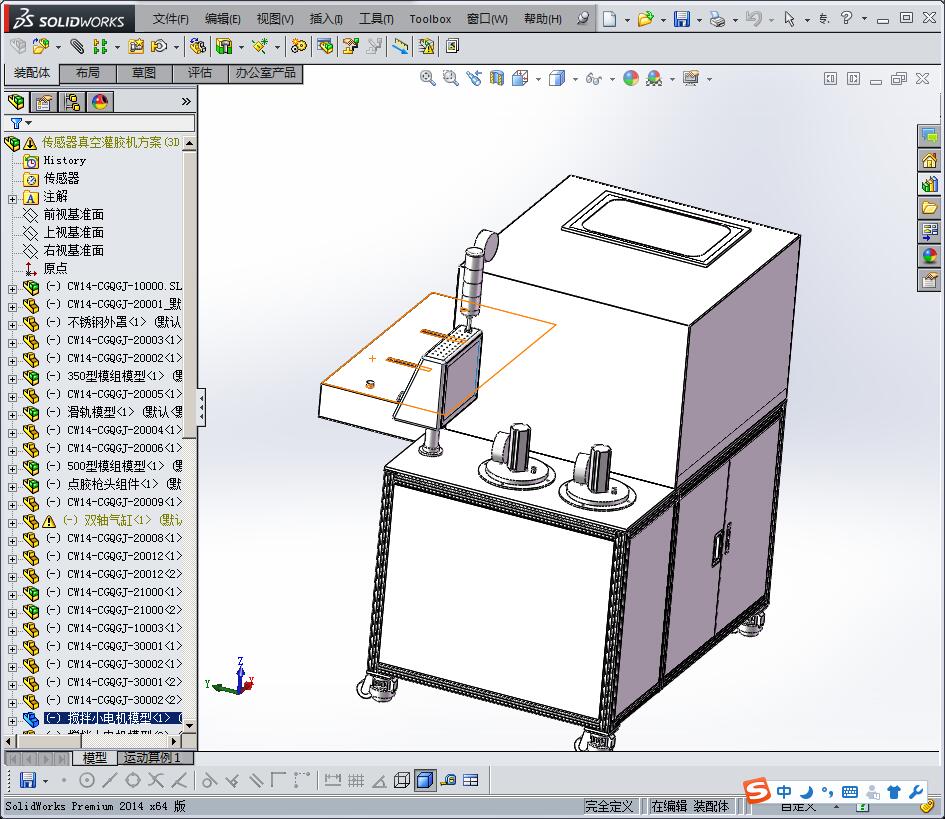Click the feature tree scroll-up arrow

[x=189, y=143]
